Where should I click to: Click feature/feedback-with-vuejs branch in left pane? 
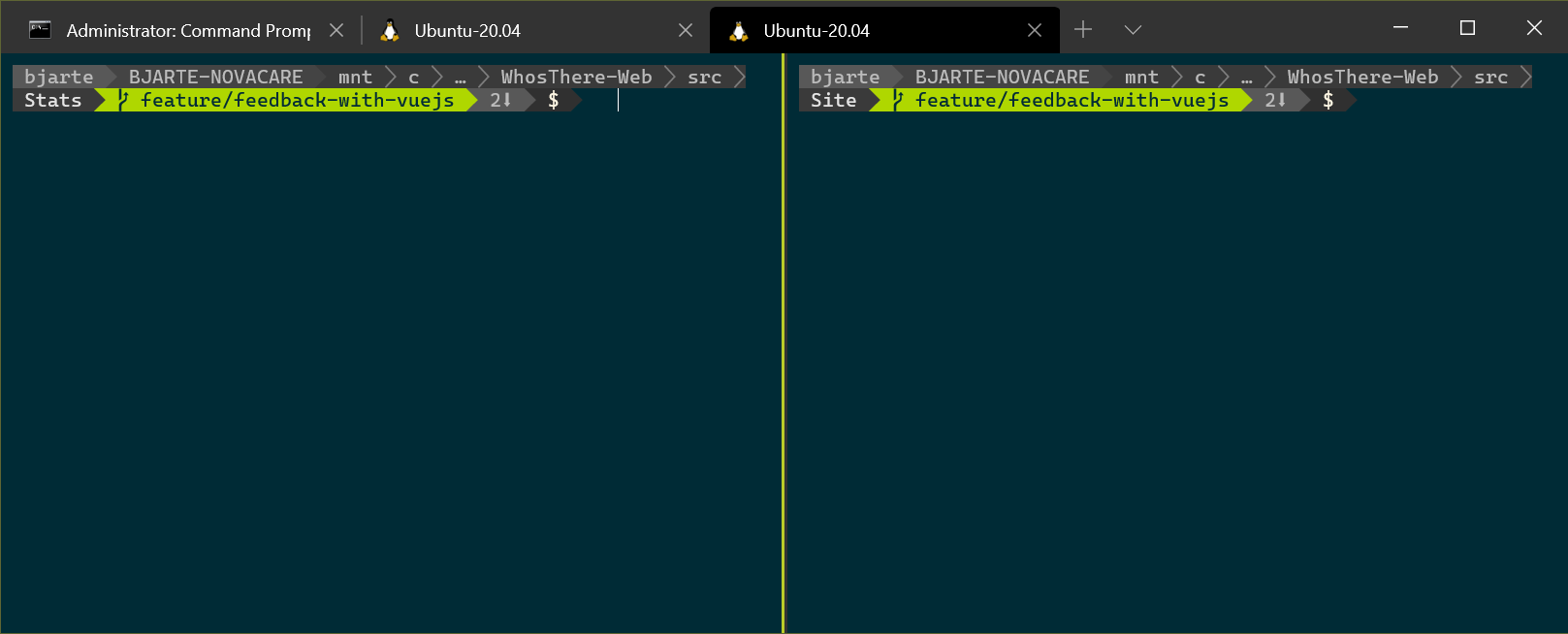(298, 100)
